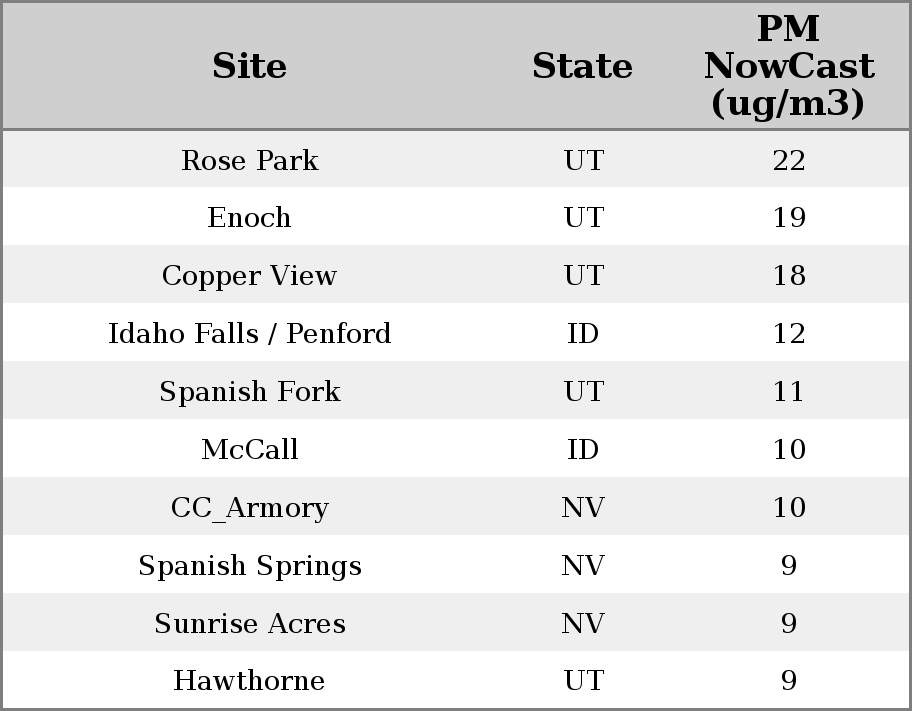This screenshot has width=912, height=711.
Task: Select the McCall site cell
Action: [250, 450]
